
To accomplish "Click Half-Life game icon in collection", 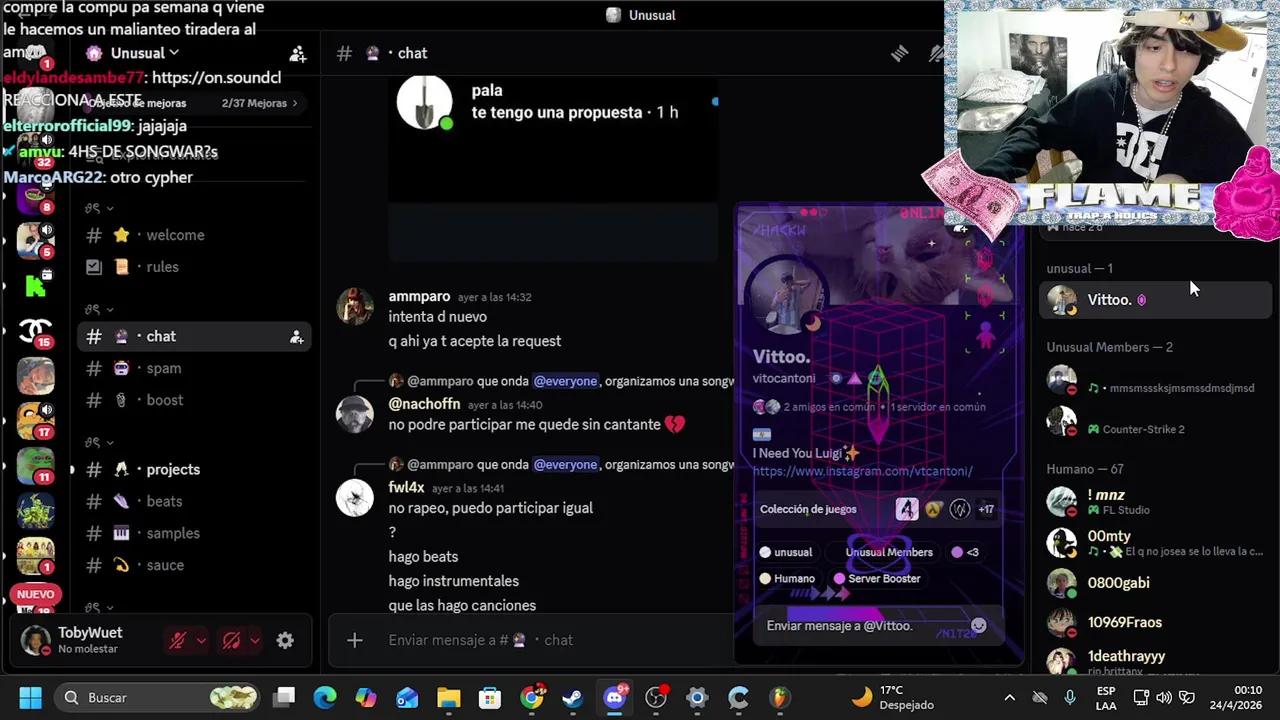I will coord(933,509).
